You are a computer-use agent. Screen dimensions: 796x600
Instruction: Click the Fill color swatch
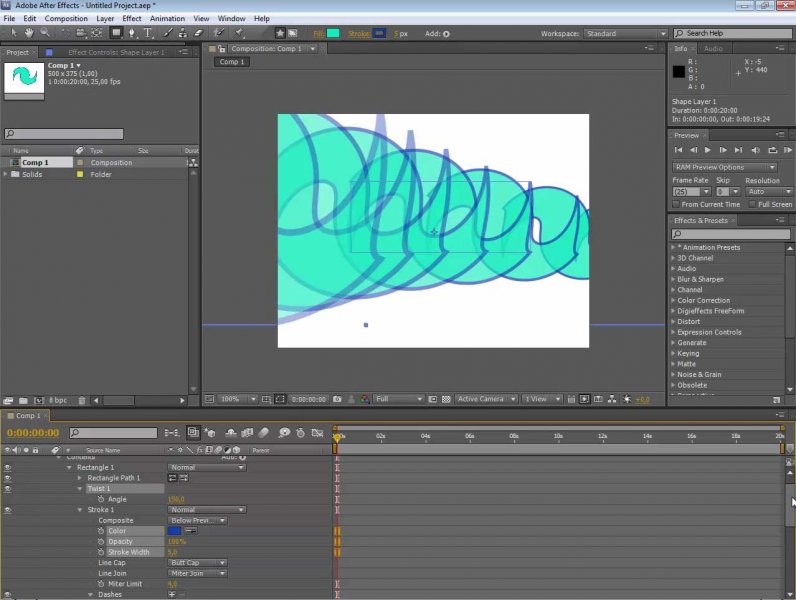(x=333, y=33)
